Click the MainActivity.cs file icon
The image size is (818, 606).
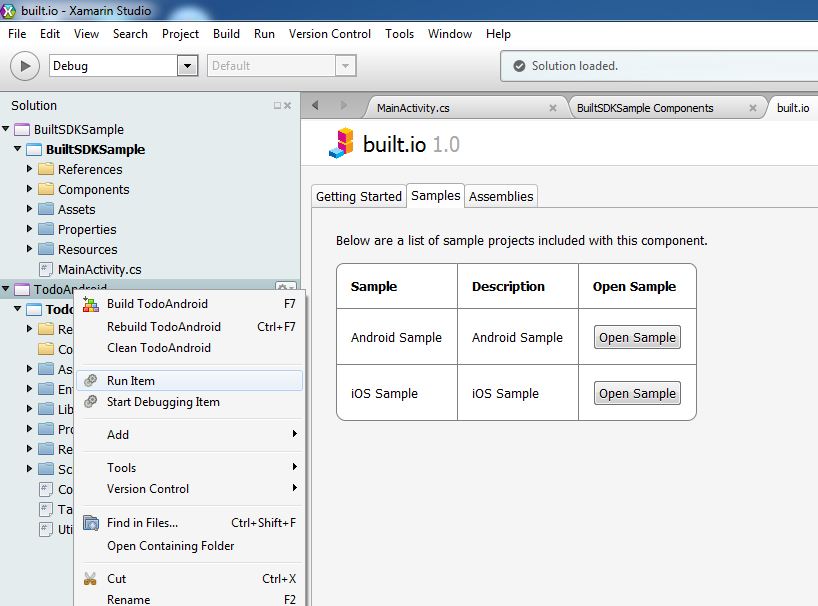pyautogui.click(x=44, y=268)
